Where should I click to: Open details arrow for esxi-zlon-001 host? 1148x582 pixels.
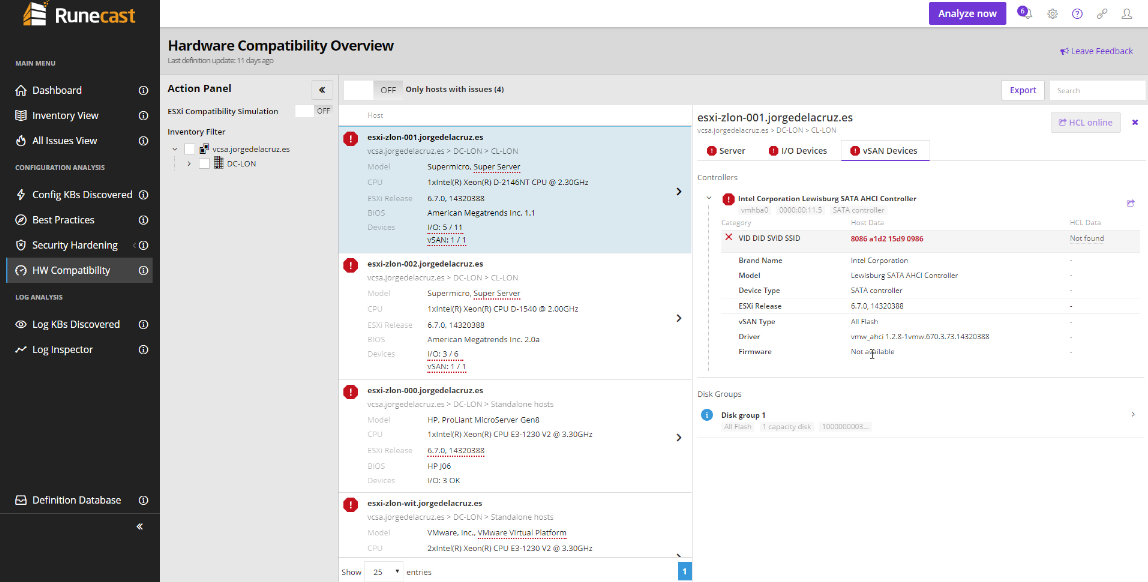coord(679,191)
